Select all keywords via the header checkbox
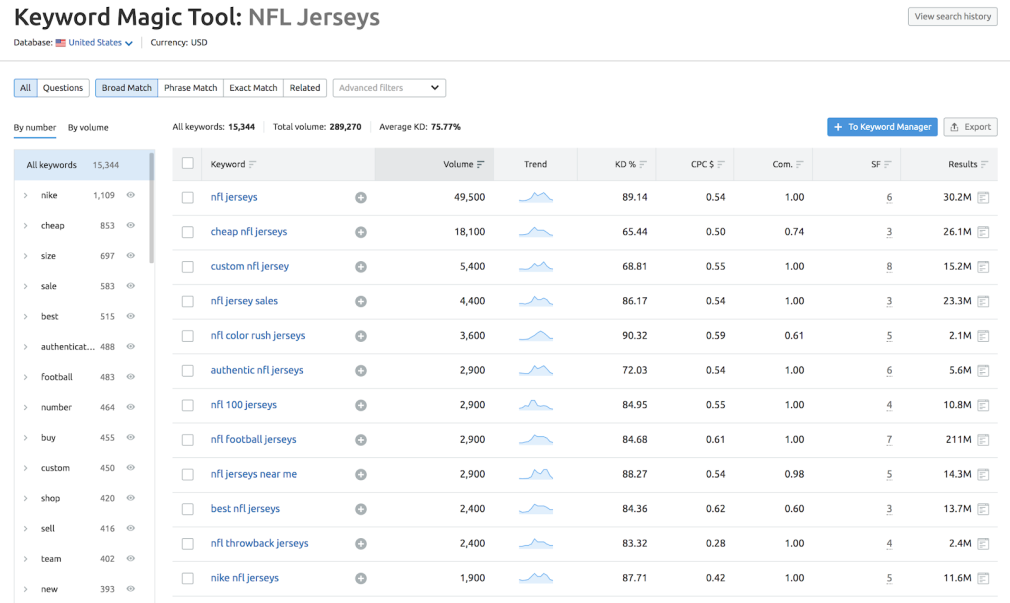 [x=187, y=164]
